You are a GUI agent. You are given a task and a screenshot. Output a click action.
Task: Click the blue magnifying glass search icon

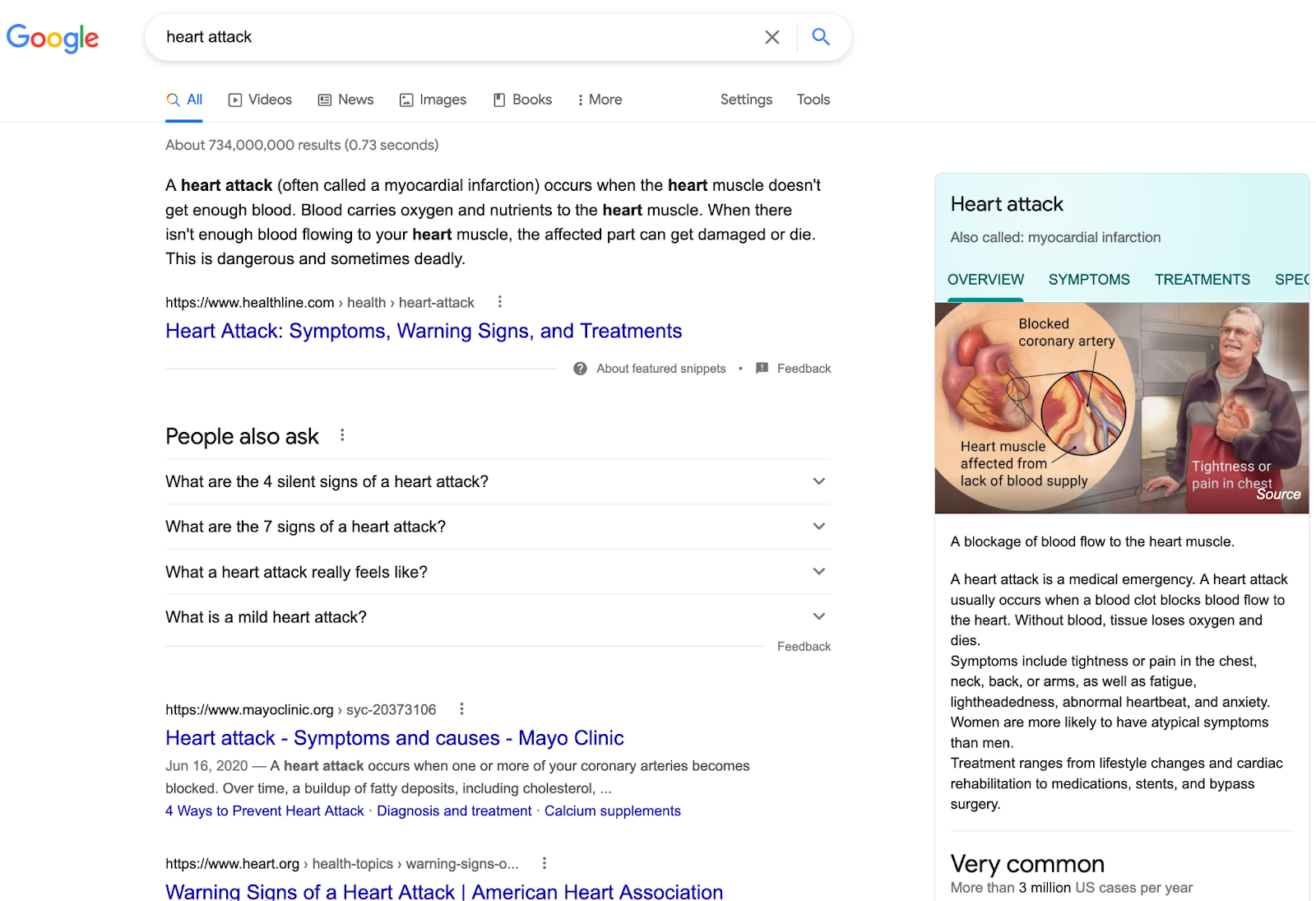[x=820, y=37]
